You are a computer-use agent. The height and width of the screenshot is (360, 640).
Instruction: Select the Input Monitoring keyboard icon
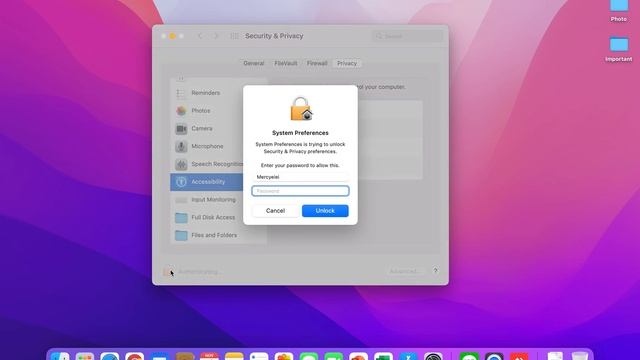coord(181,200)
